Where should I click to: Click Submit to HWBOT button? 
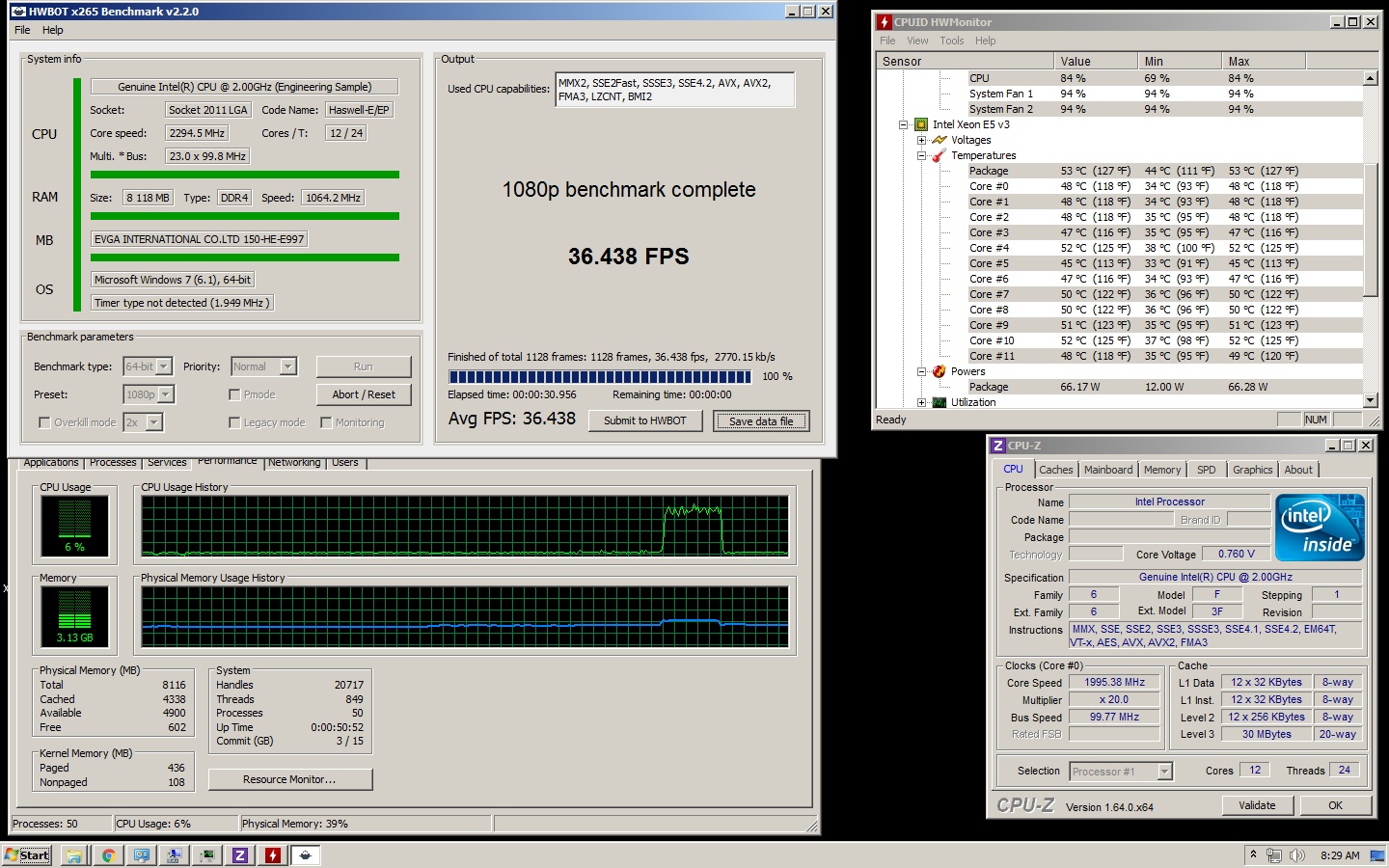[x=645, y=420]
